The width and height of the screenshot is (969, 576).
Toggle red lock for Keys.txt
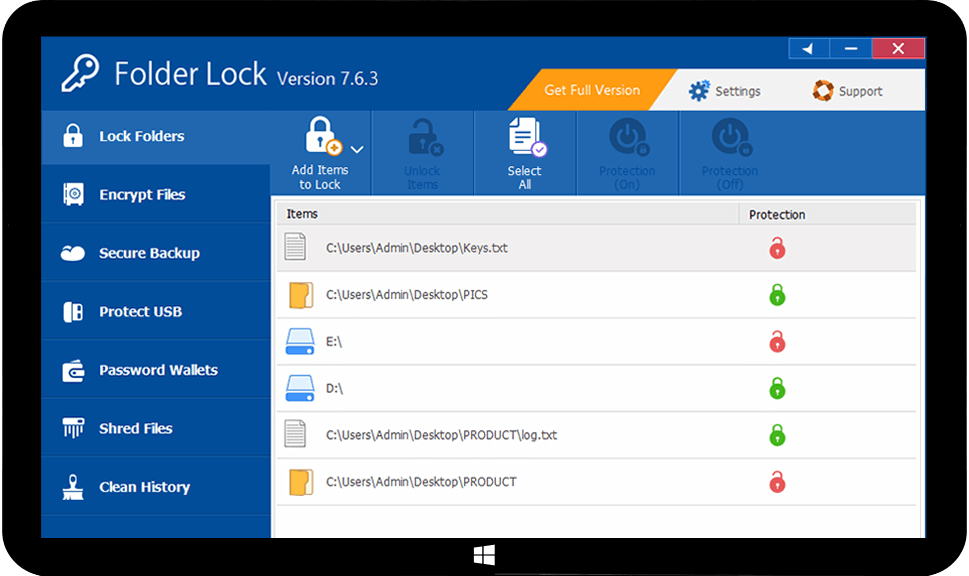pyautogui.click(x=777, y=248)
